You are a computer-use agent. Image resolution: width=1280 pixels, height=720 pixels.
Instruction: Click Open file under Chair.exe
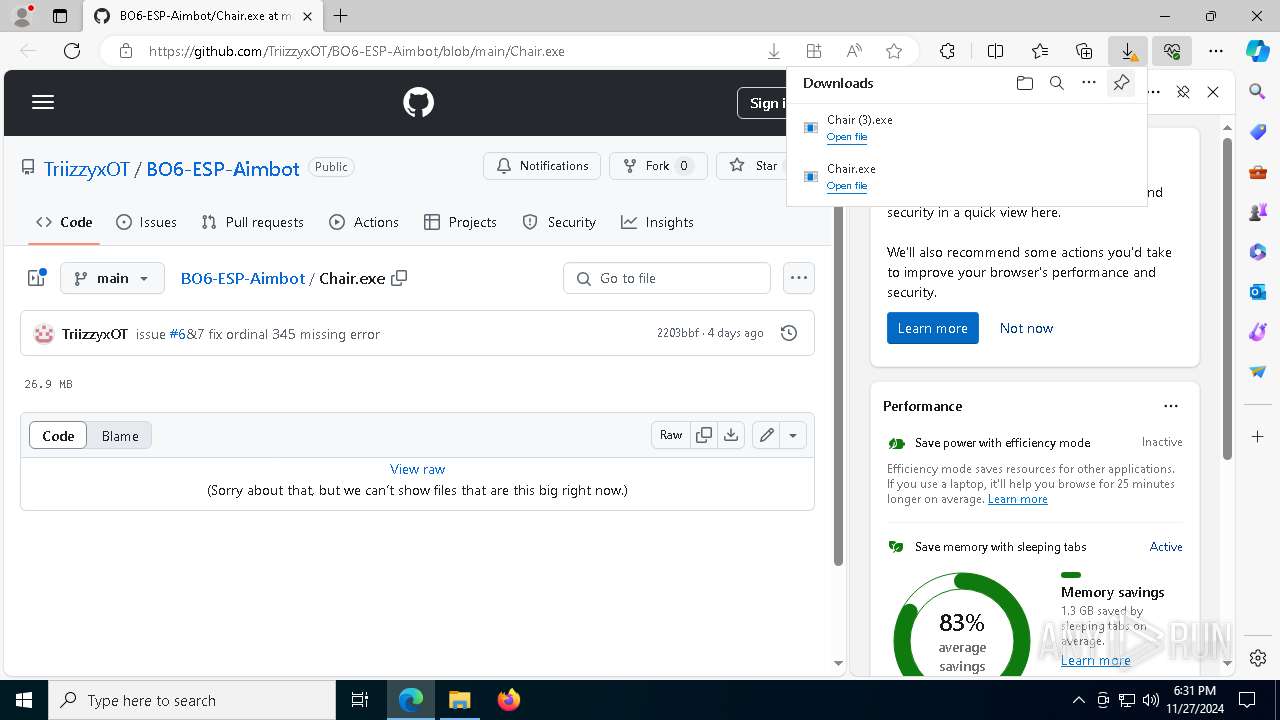coord(847,186)
